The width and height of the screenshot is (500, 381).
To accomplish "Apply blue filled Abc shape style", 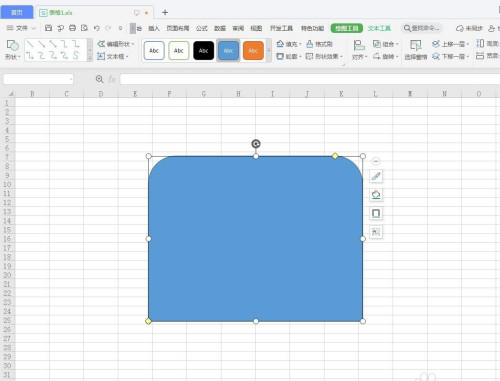I will (x=228, y=51).
